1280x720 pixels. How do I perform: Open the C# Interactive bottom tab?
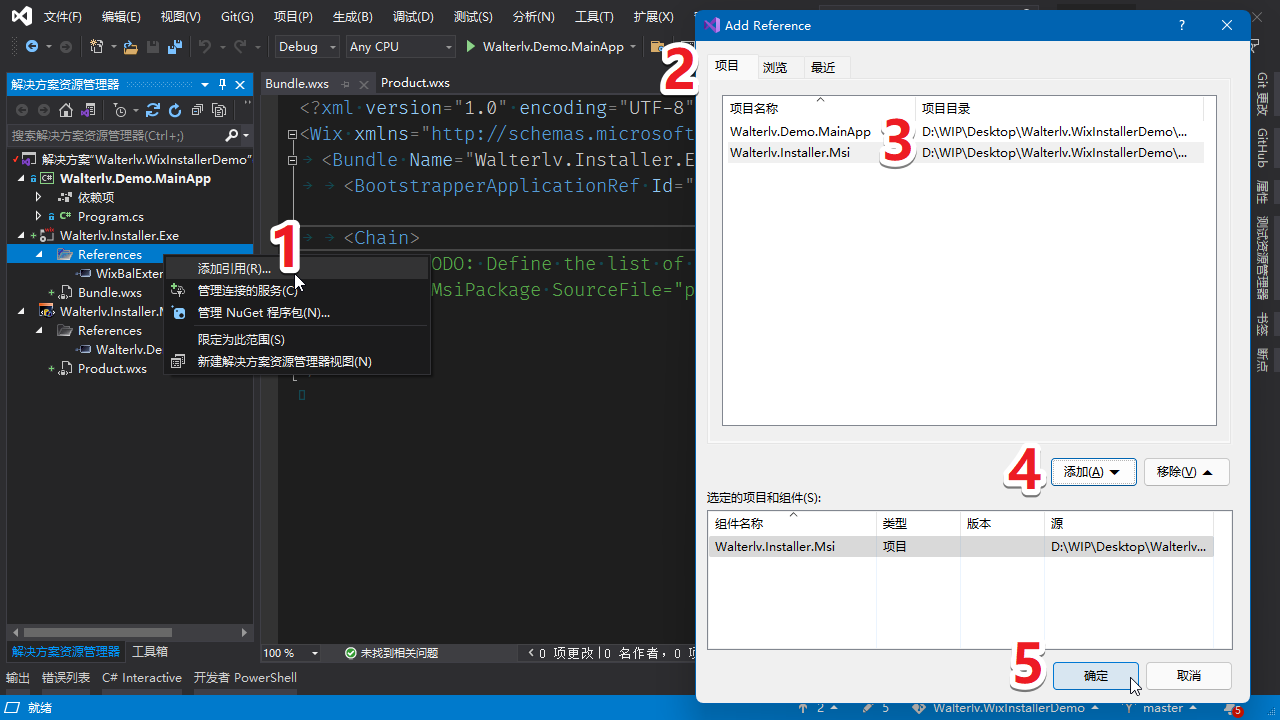pyautogui.click(x=142, y=678)
